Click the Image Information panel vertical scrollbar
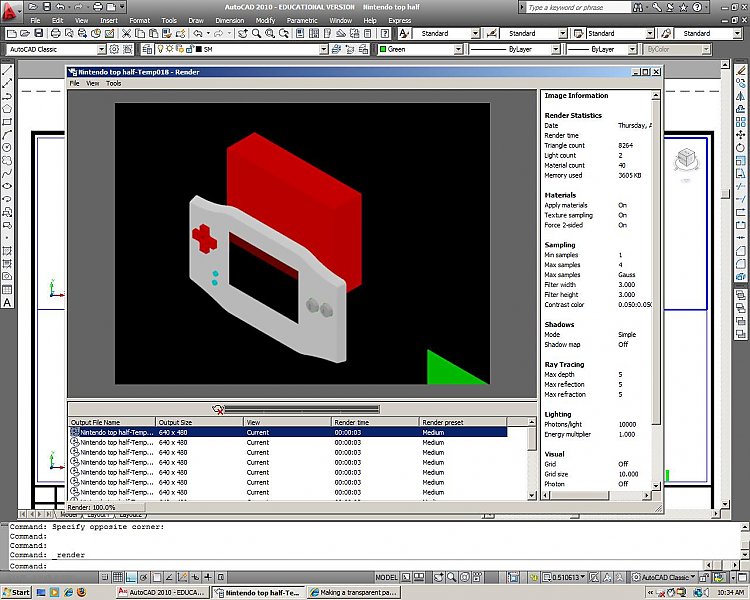Image resolution: width=750 pixels, height=600 pixels. point(656,289)
